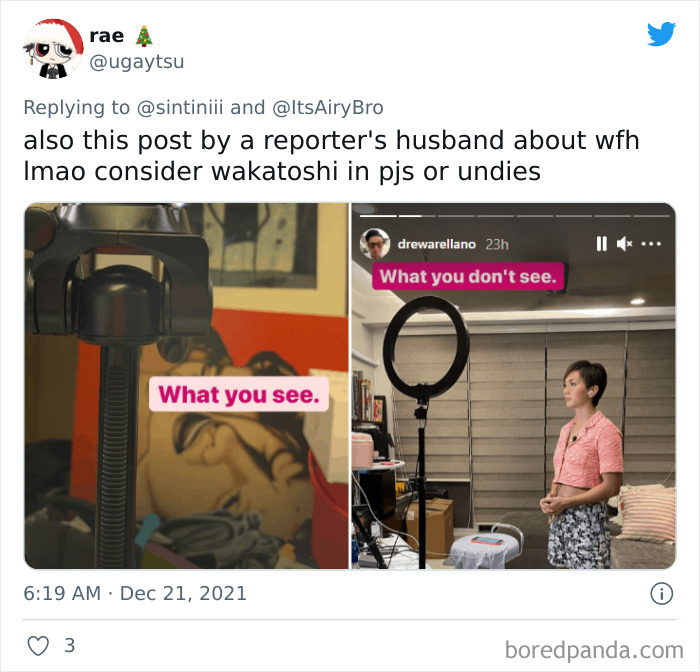Screen dimensions: 700x672
Task: Open the 'What you don't see.' right image
Action: point(513,386)
